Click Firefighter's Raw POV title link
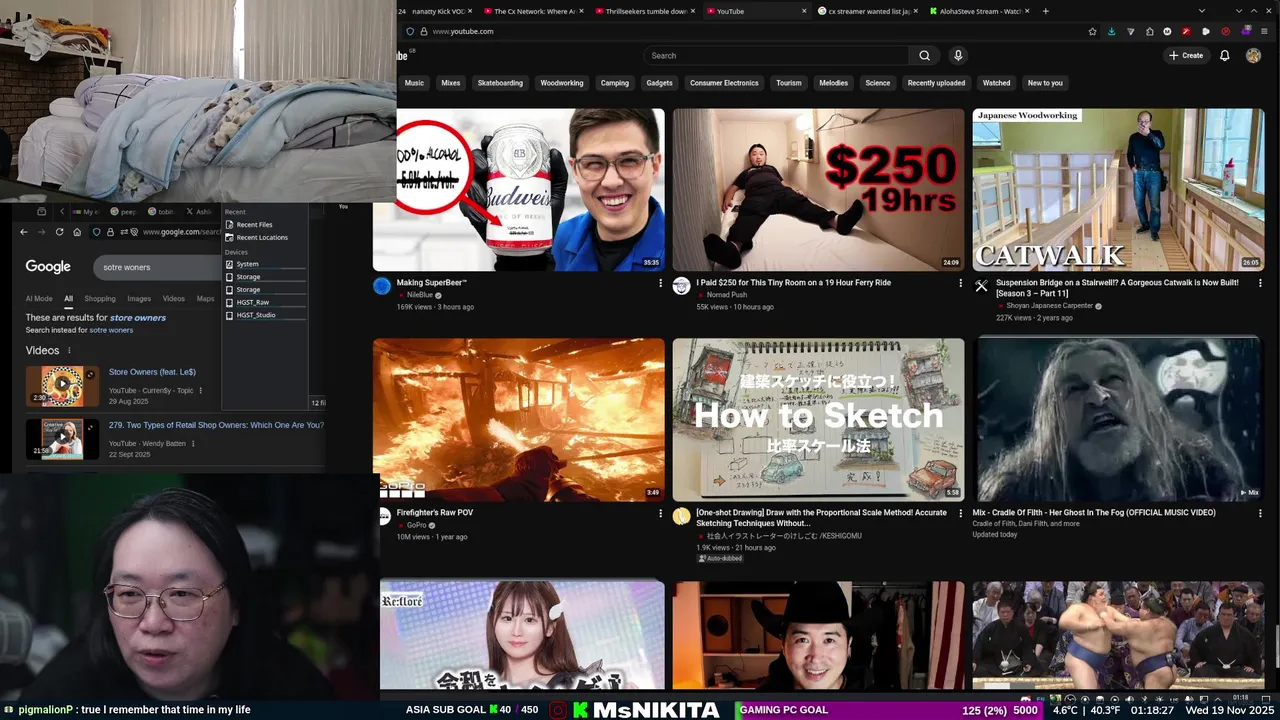 [x=435, y=513]
